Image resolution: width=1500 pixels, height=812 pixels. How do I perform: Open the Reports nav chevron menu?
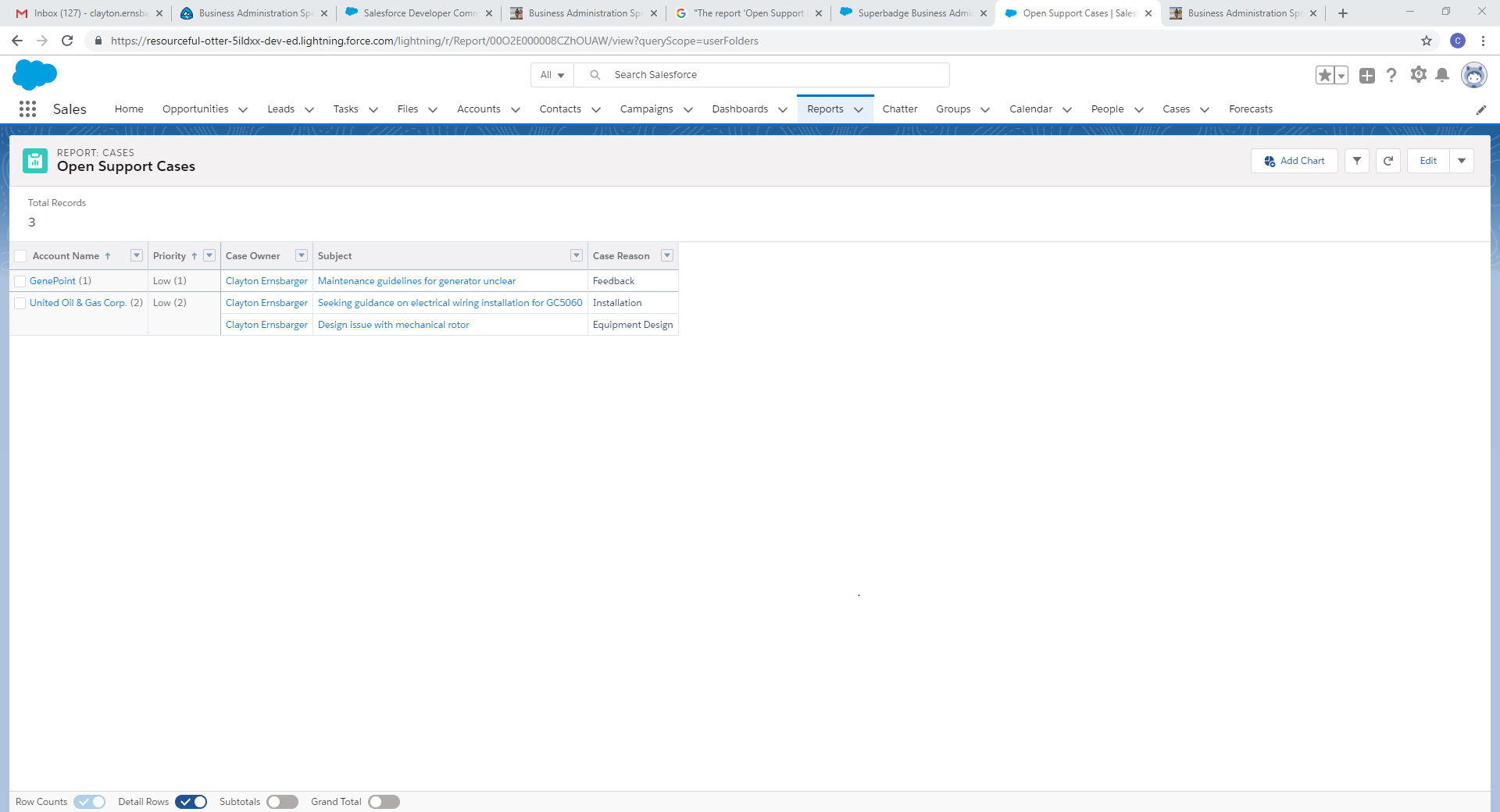(859, 109)
